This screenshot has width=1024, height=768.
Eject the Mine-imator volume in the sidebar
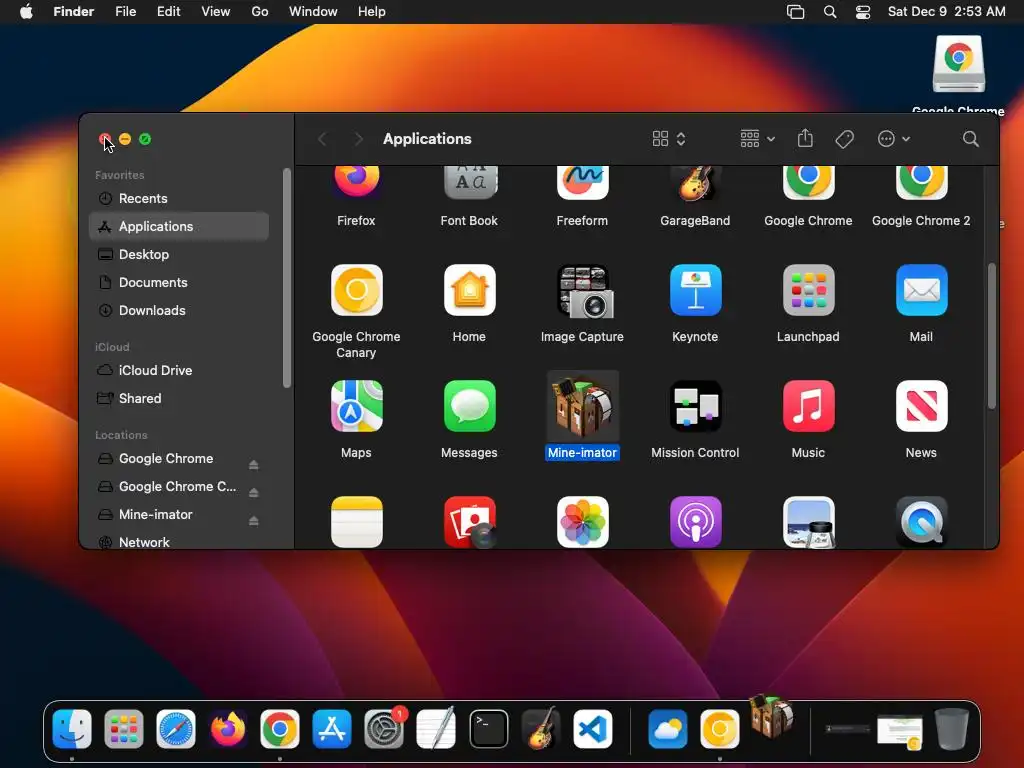point(253,520)
